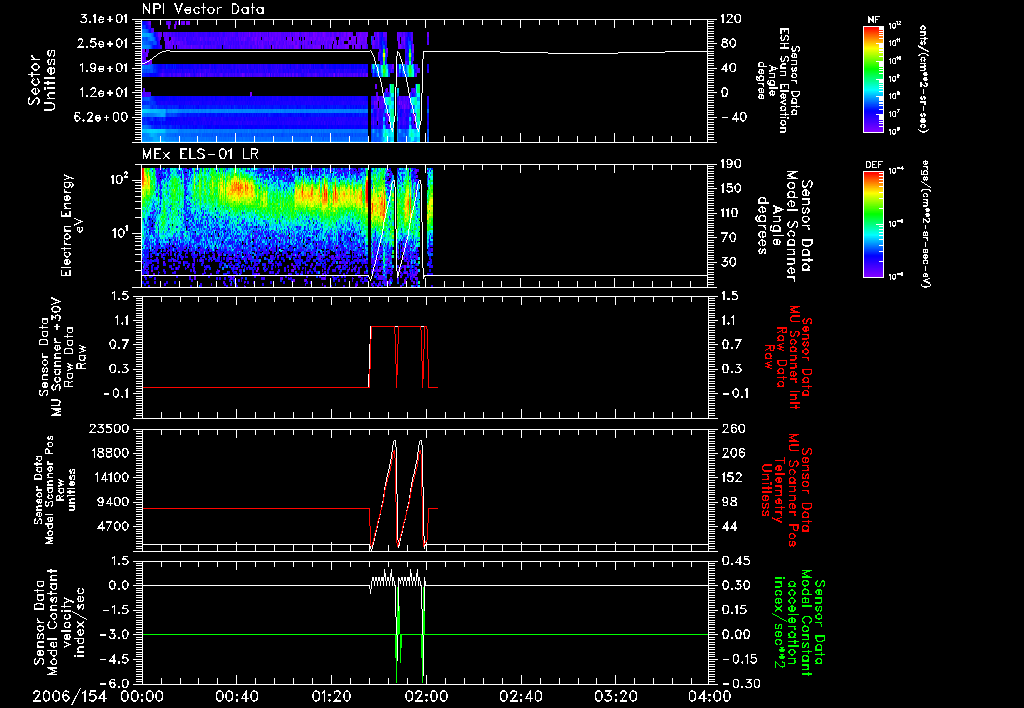Viewport: 1024px width, 708px height.
Task: Click the "4700" scanner position tick value
Action: pyautogui.click(x=114, y=526)
